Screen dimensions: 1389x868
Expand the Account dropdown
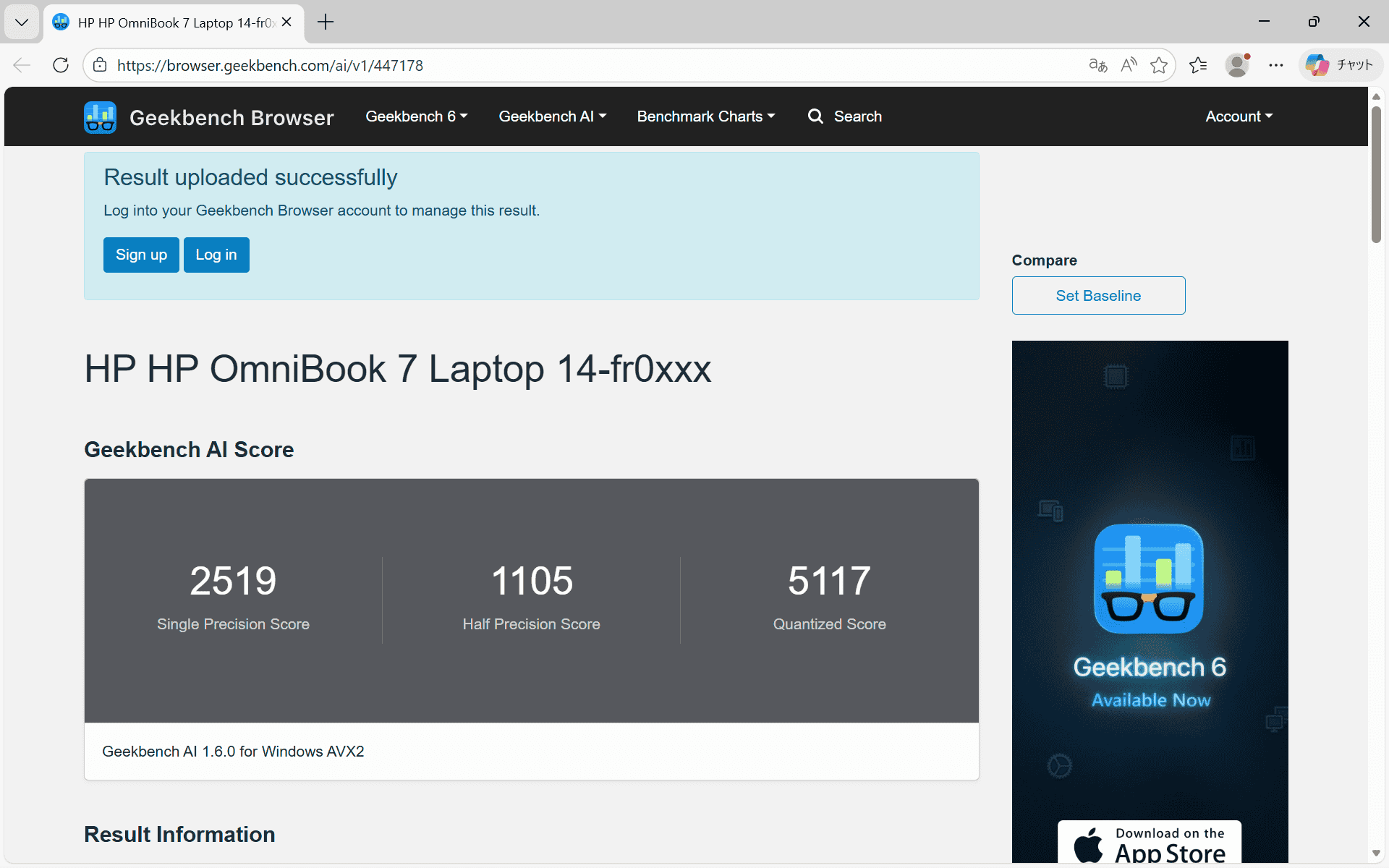(1239, 116)
